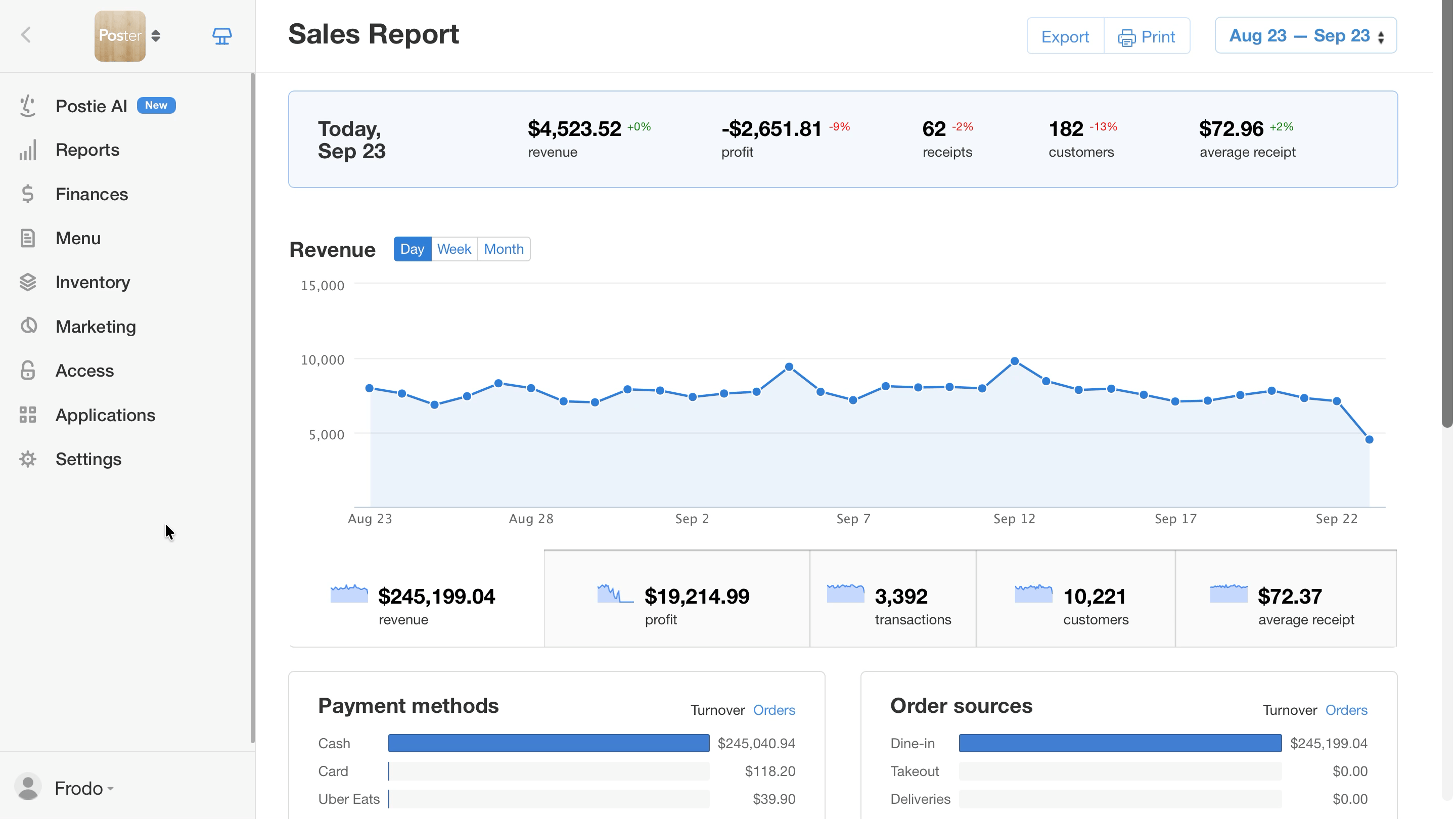Switch revenue chart to Day view
Image resolution: width=1456 pixels, height=819 pixels.
pos(412,249)
